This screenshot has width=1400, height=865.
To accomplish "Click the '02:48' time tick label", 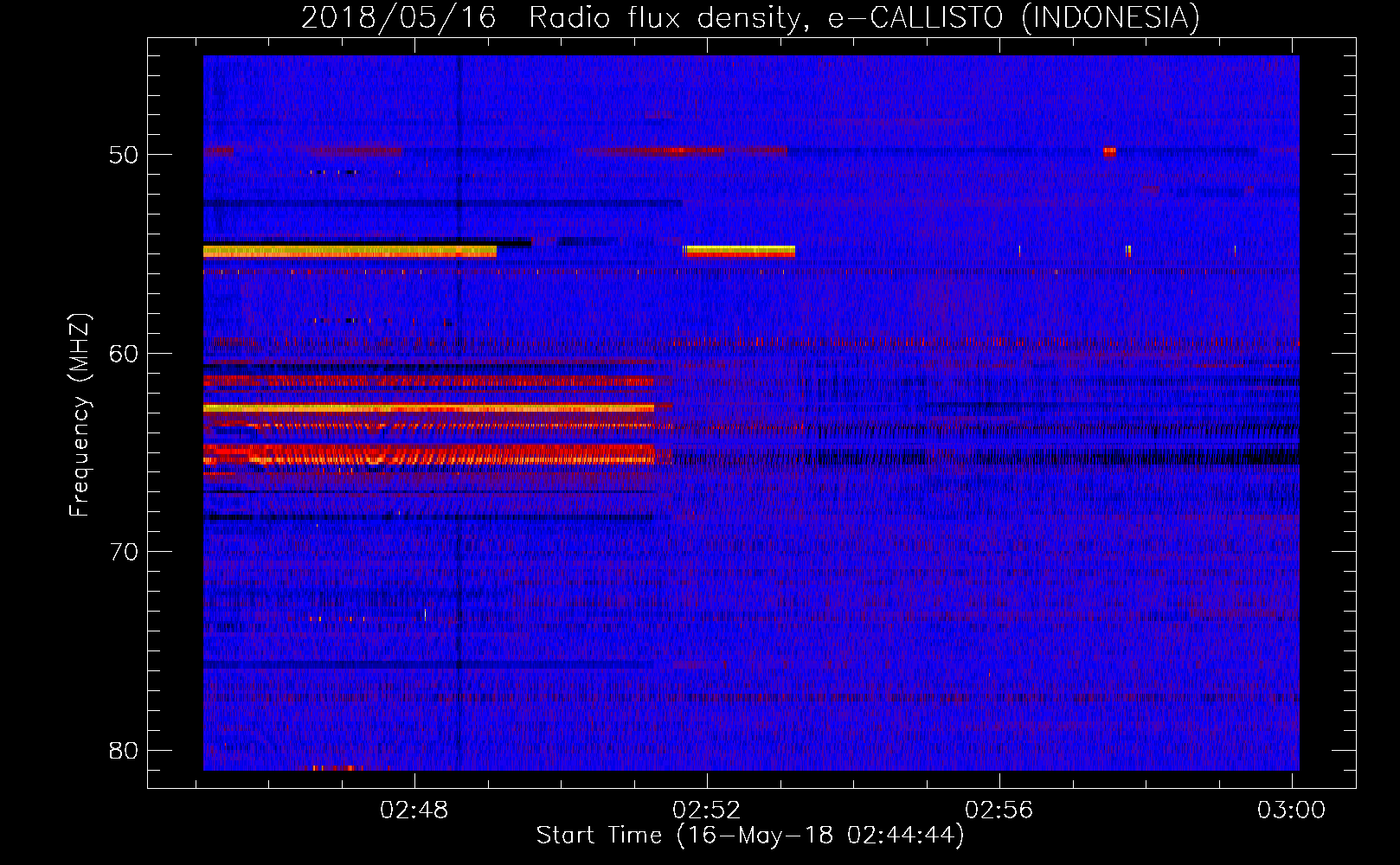I will (414, 810).
